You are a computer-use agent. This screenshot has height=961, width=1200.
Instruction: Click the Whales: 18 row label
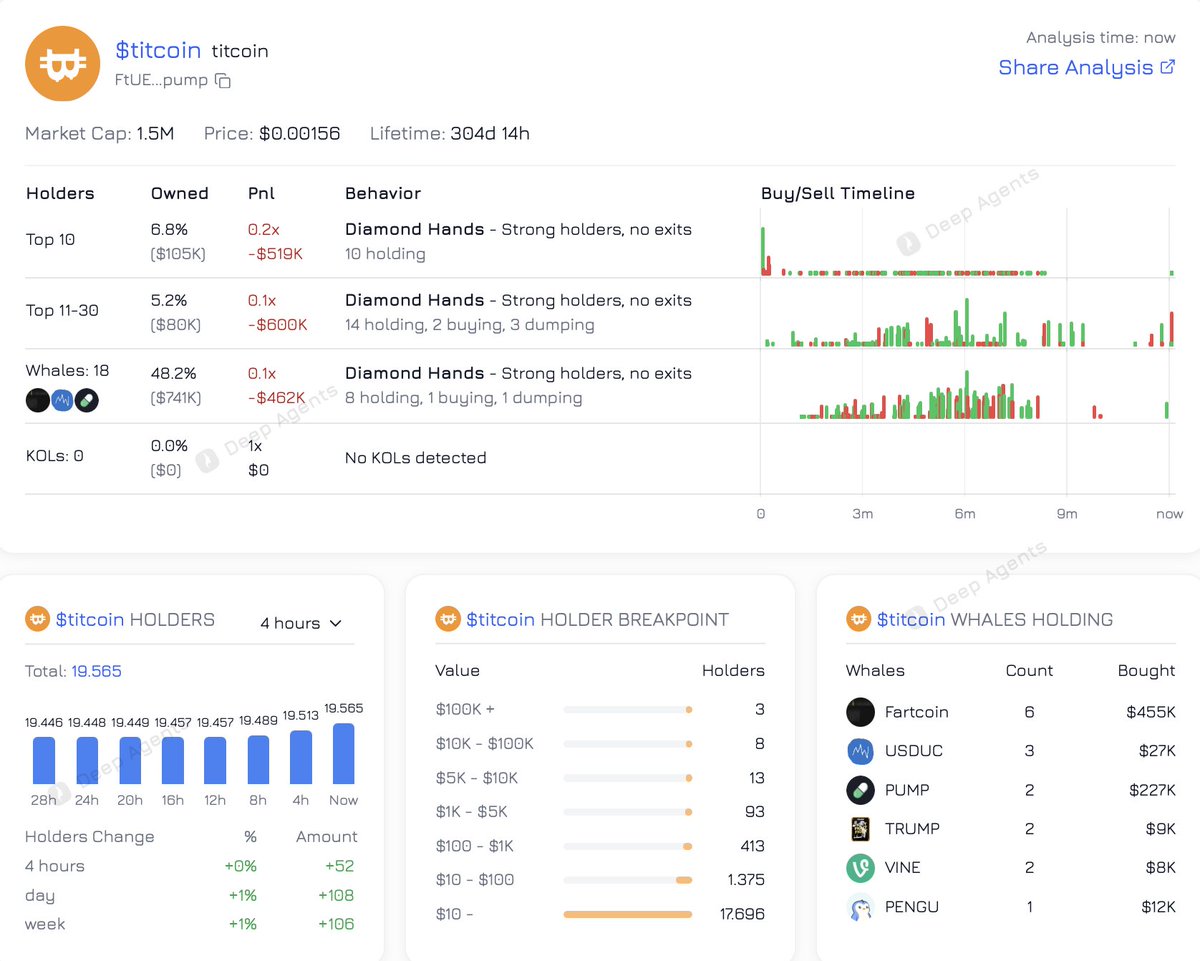click(67, 371)
